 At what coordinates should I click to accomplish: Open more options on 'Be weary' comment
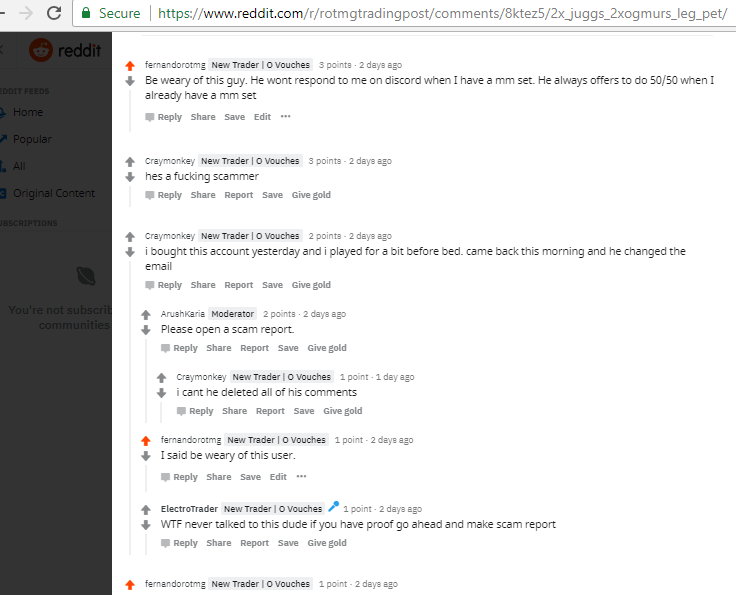[285, 116]
